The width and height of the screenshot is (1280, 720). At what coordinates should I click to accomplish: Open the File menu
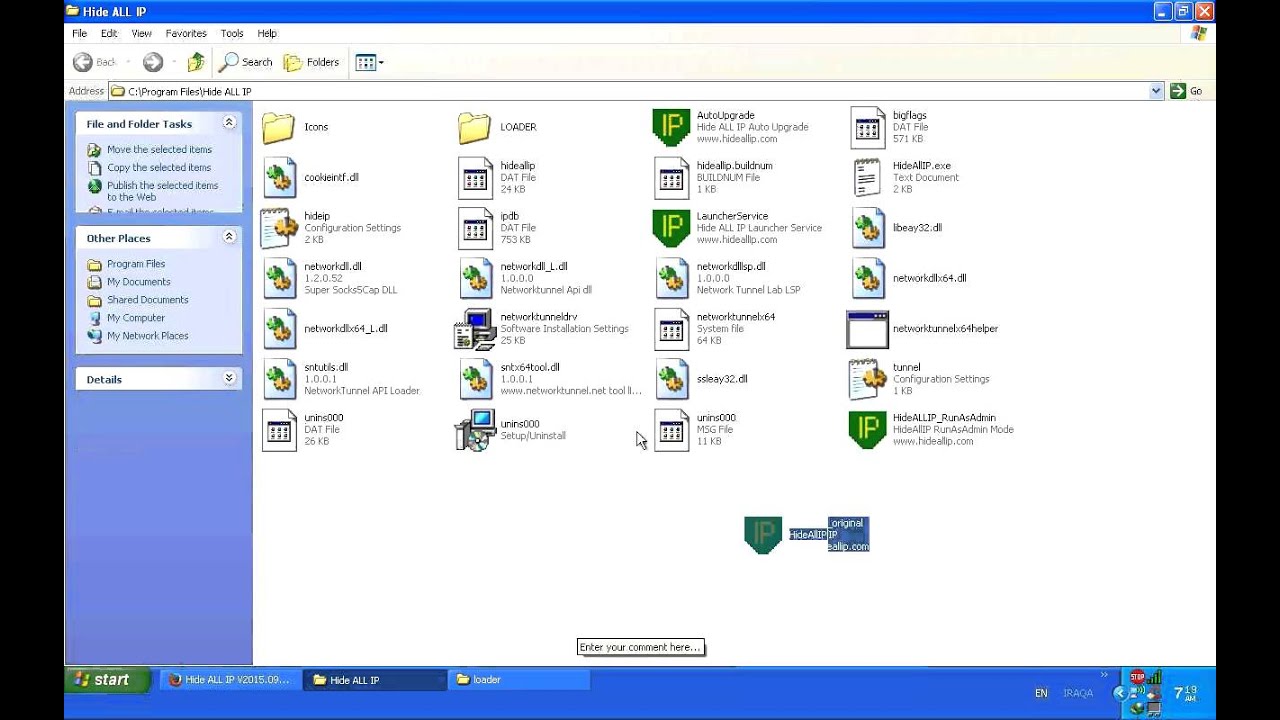click(x=80, y=33)
